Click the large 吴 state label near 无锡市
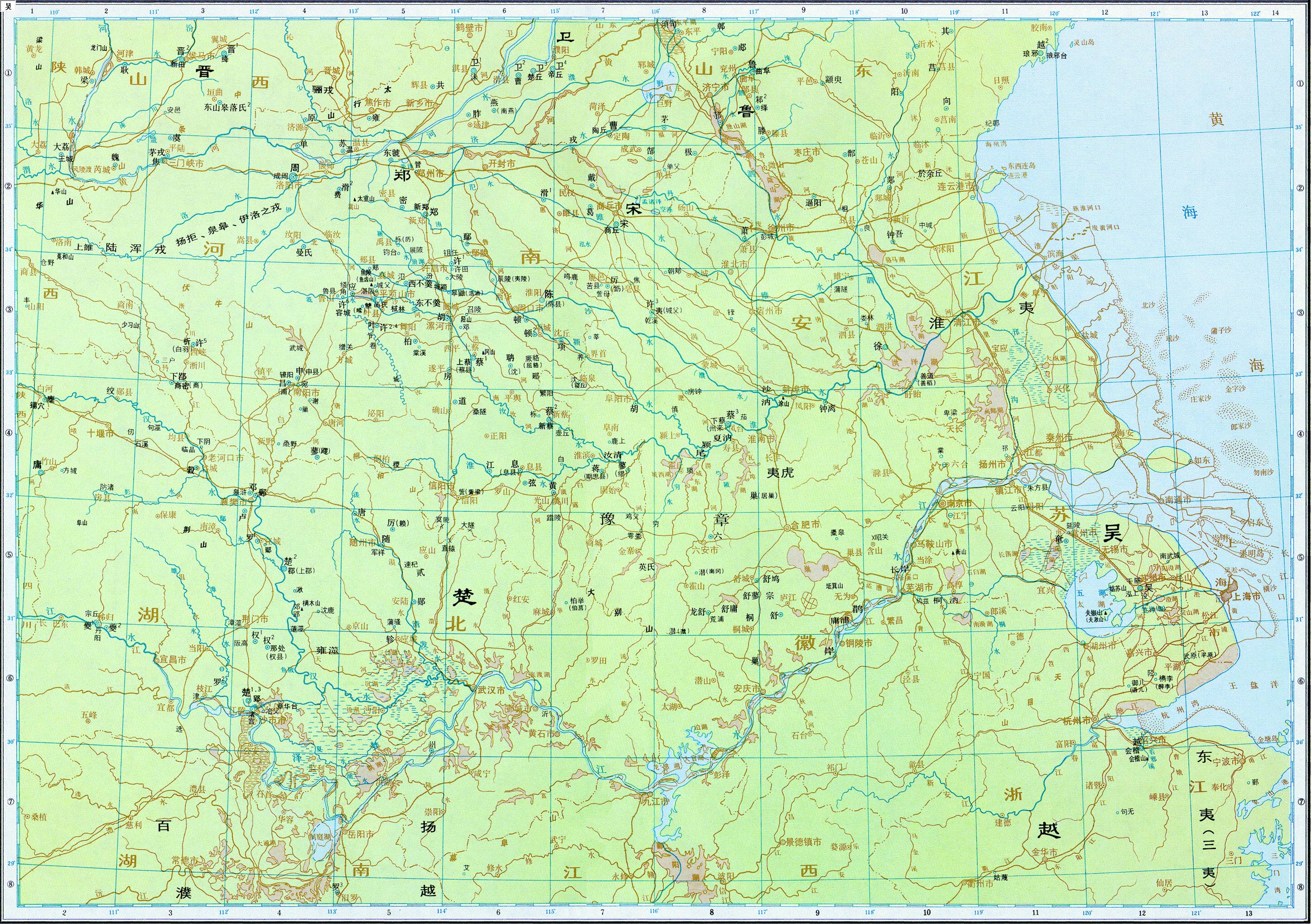Image resolution: width=1312 pixels, height=924 pixels. [1113, 533]
